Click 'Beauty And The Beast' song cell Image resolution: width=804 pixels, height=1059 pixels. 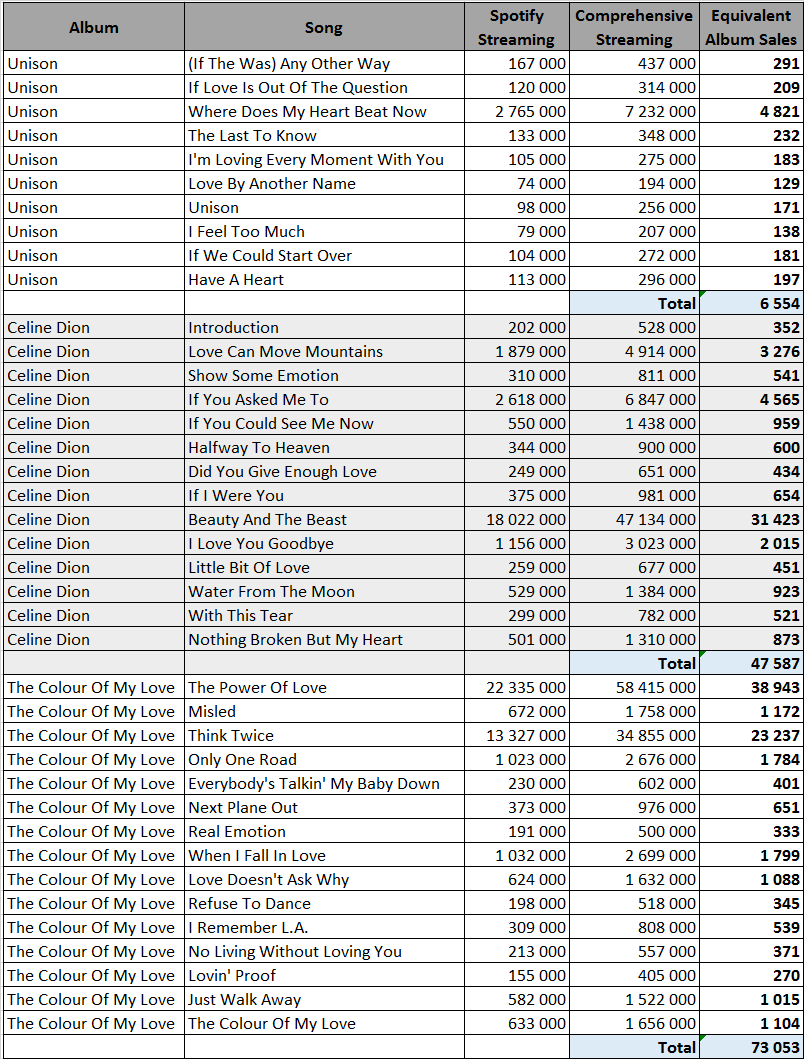pyautogui.click(x=324, y=519)
